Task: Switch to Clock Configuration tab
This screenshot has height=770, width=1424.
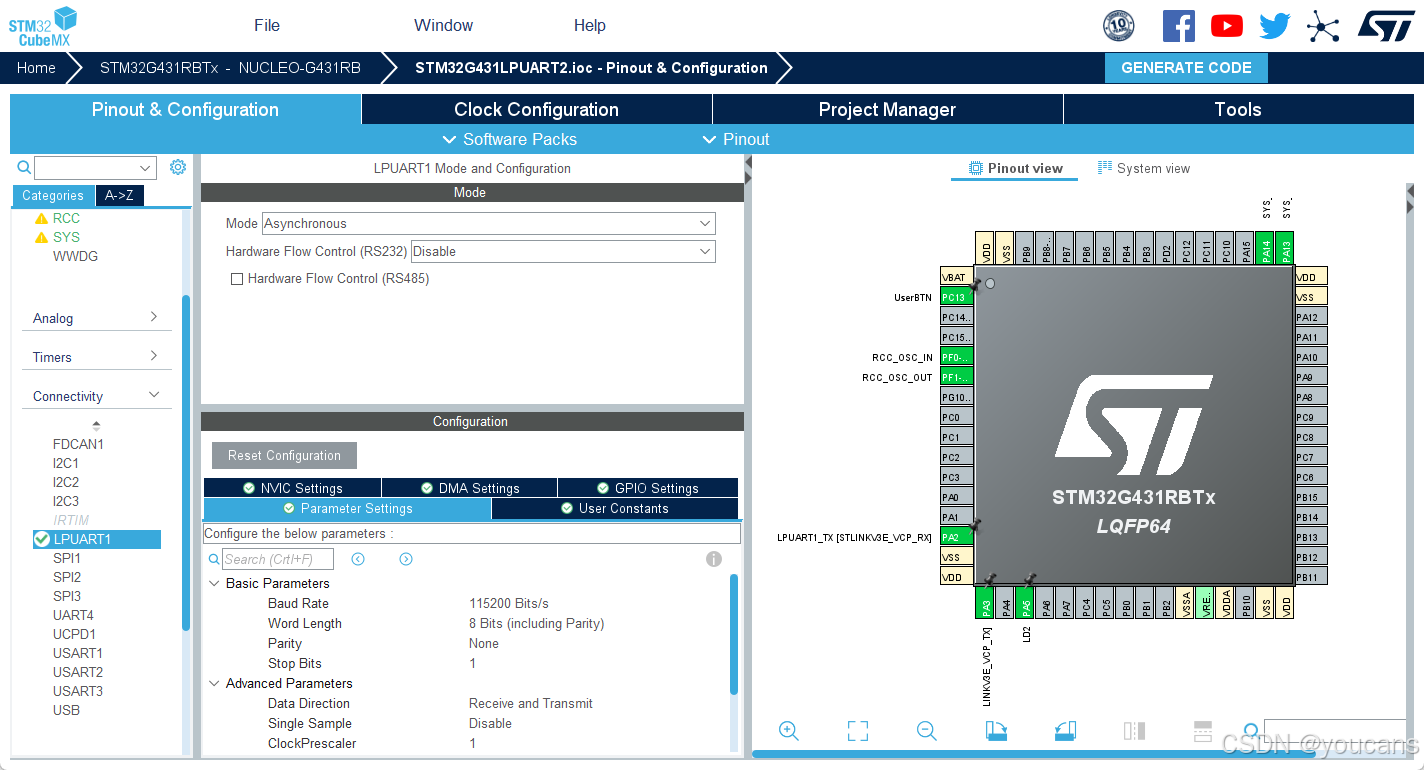Action: click(x=536, y=110)
